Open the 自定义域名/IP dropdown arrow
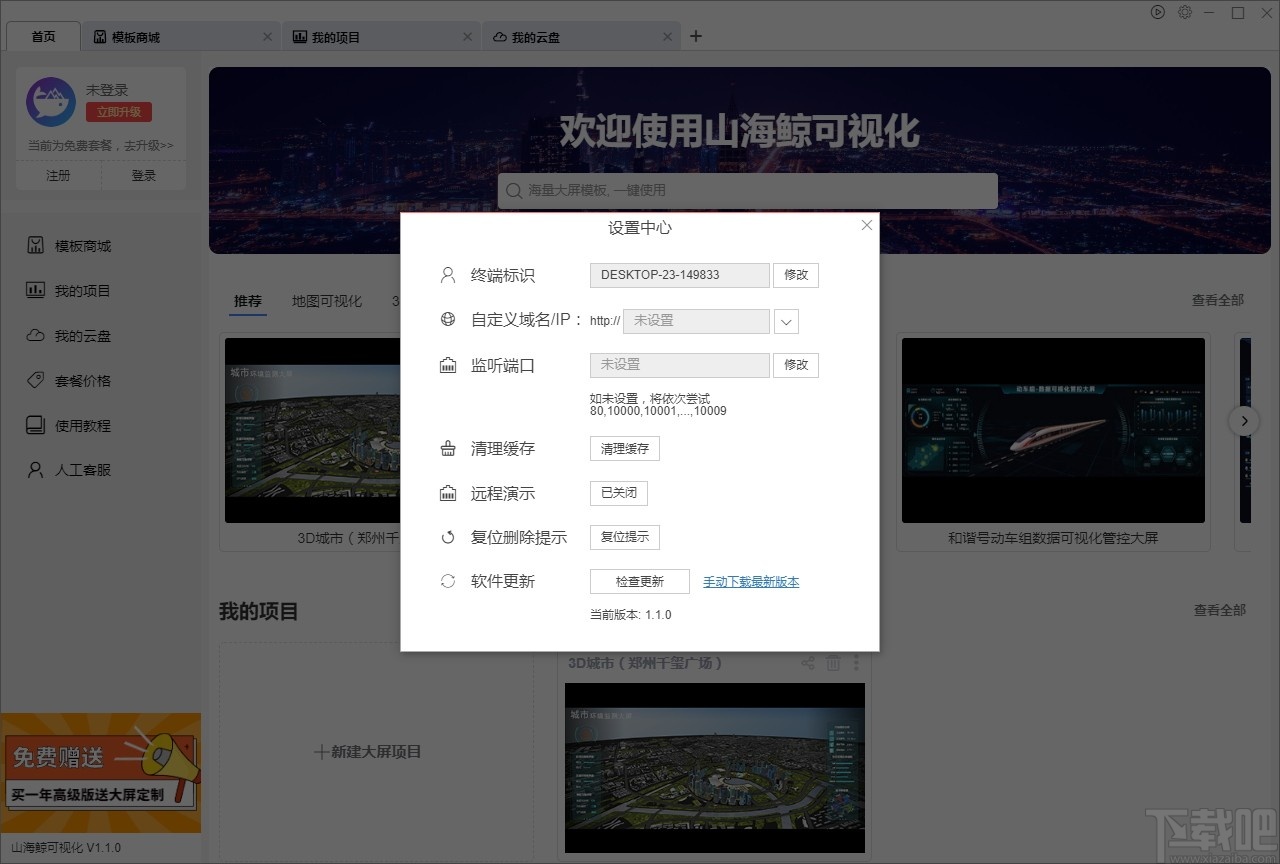The width and height of the screenshot is (1280, 864). coord(786,321)
